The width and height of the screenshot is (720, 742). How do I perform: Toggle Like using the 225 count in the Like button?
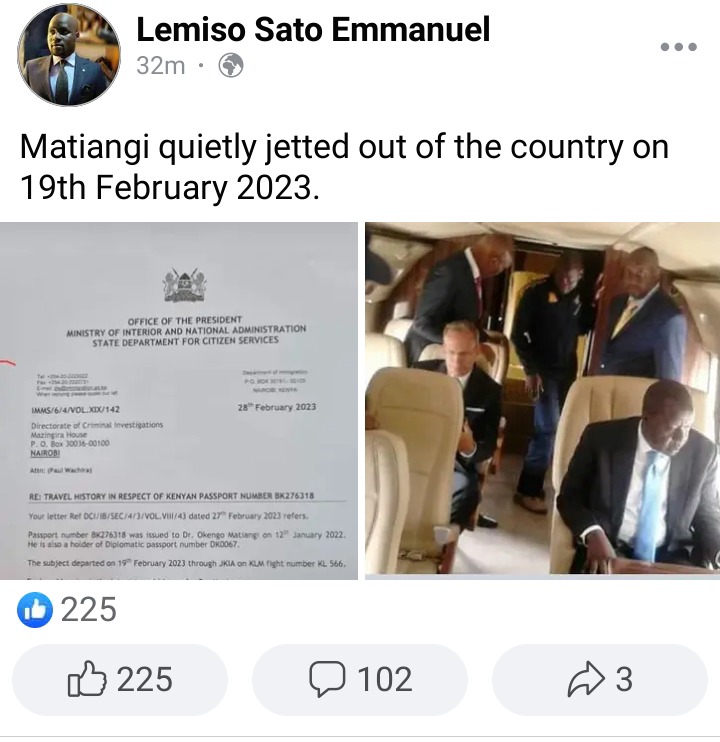click(x=144, y=680)
